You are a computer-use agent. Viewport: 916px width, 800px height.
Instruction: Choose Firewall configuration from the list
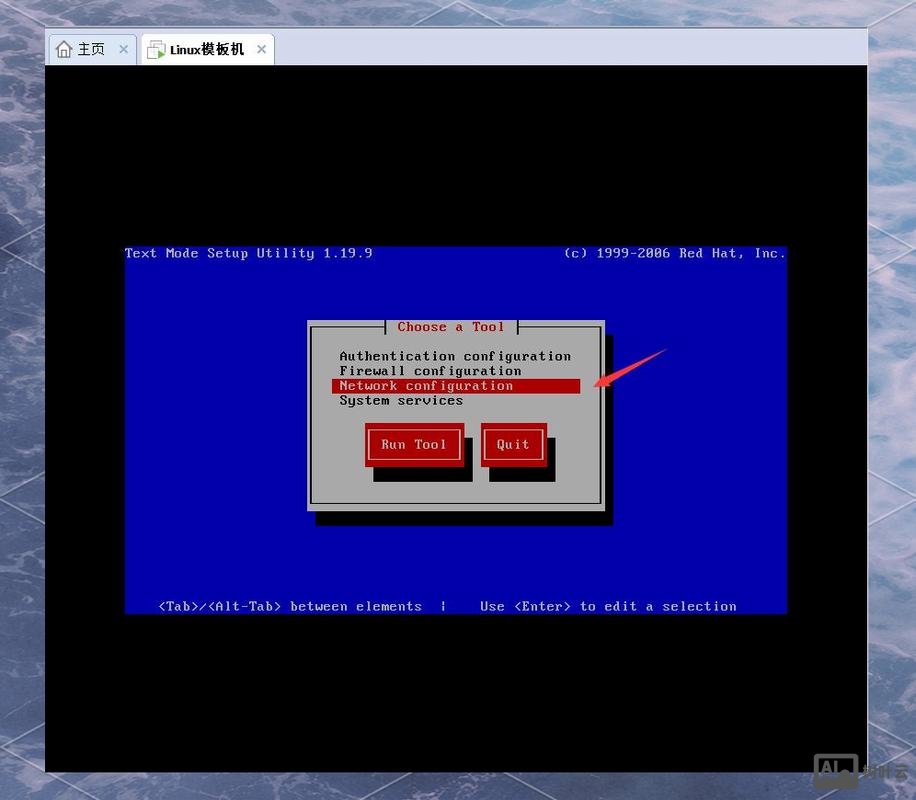pos(430,371)
